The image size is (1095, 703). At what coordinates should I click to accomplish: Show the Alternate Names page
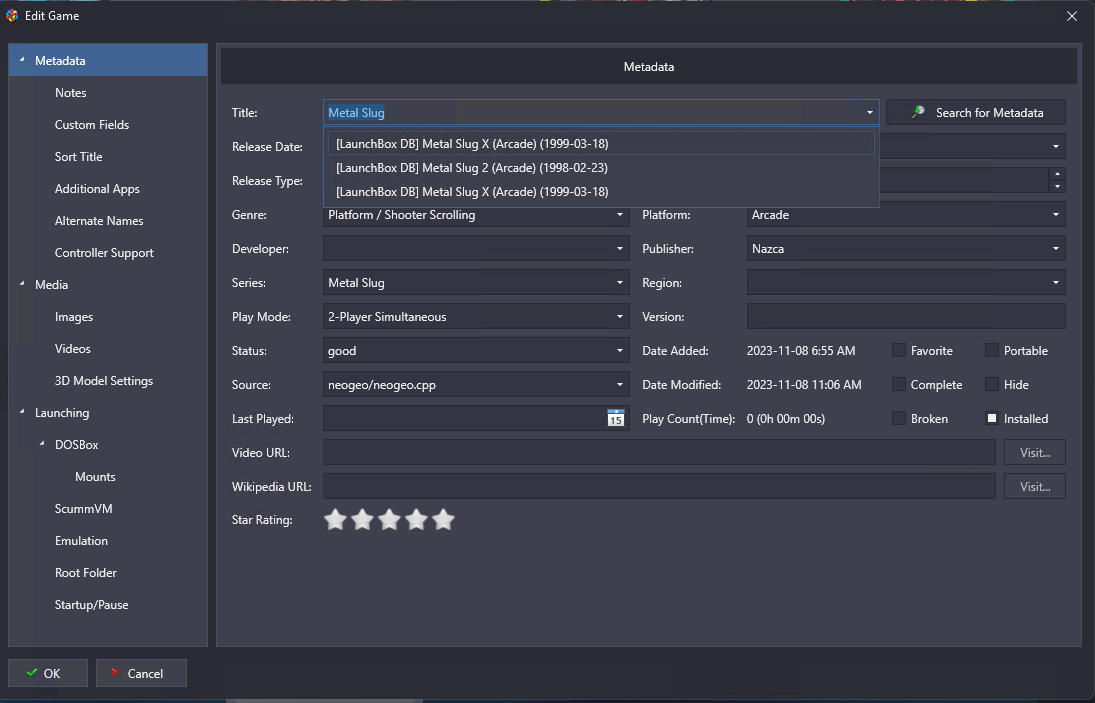(x=99, y=221)
